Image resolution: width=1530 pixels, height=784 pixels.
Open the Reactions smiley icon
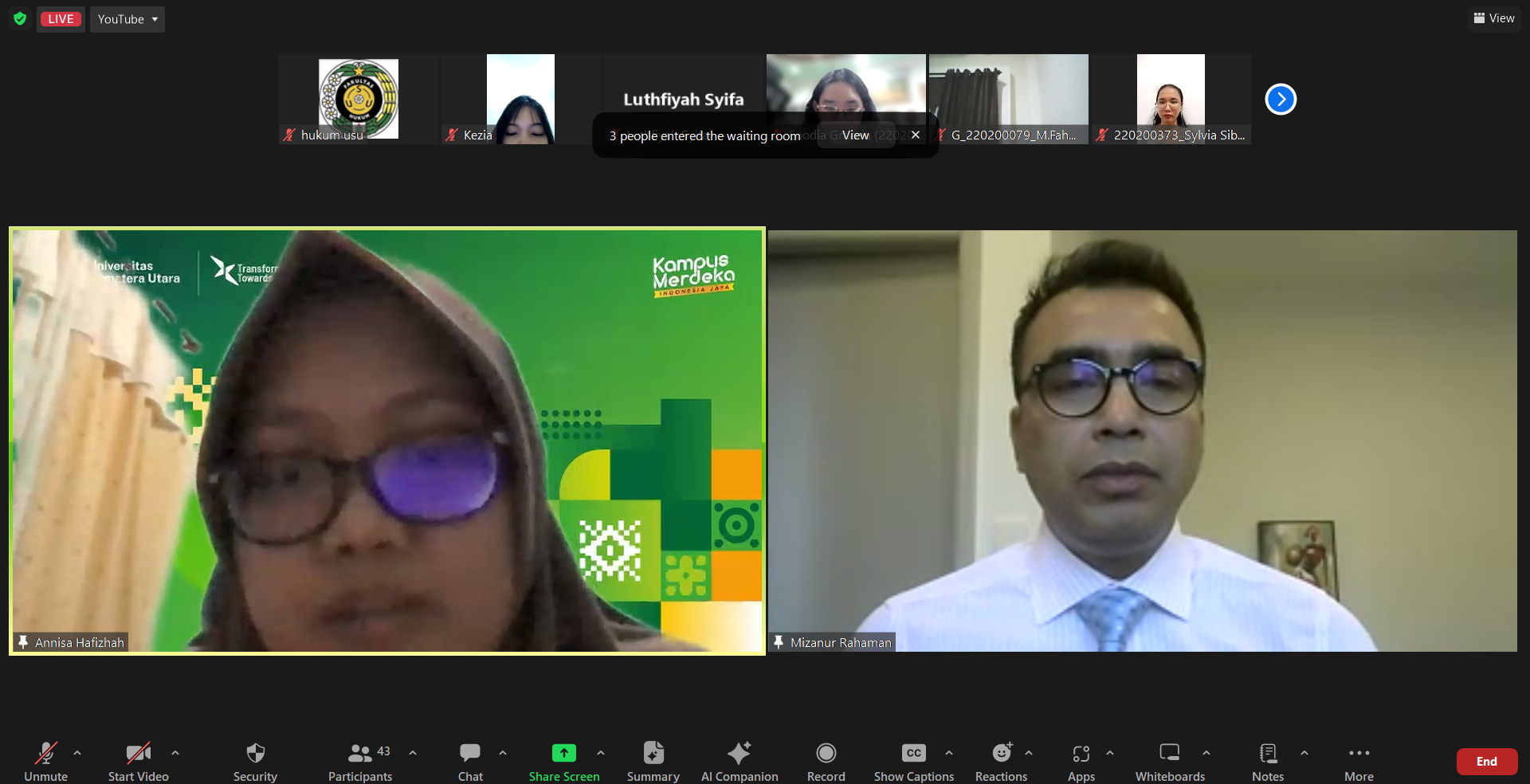[x=1002, y=752]
